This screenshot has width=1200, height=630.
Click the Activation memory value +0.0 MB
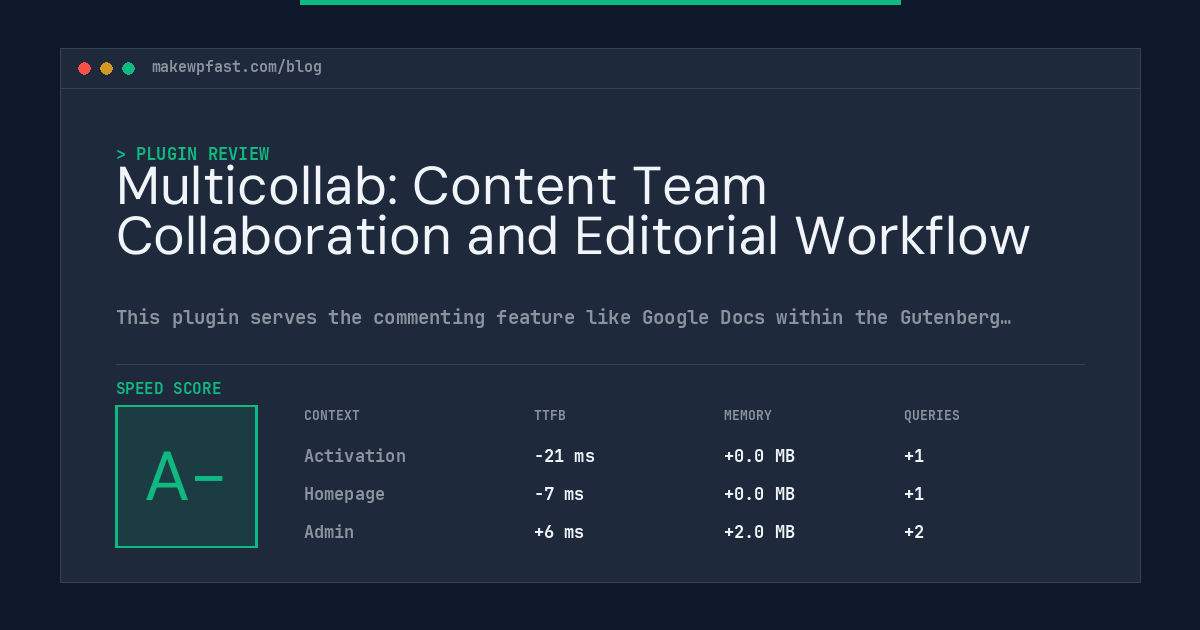pos(759,456)
